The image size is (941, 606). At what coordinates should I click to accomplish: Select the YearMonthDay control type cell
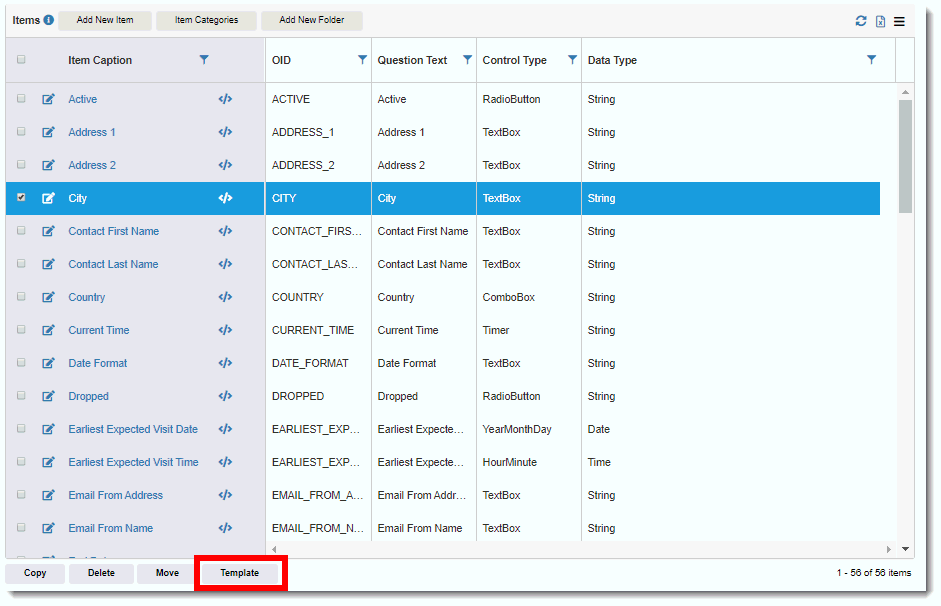pyautogui.click(x=529, y=429)
